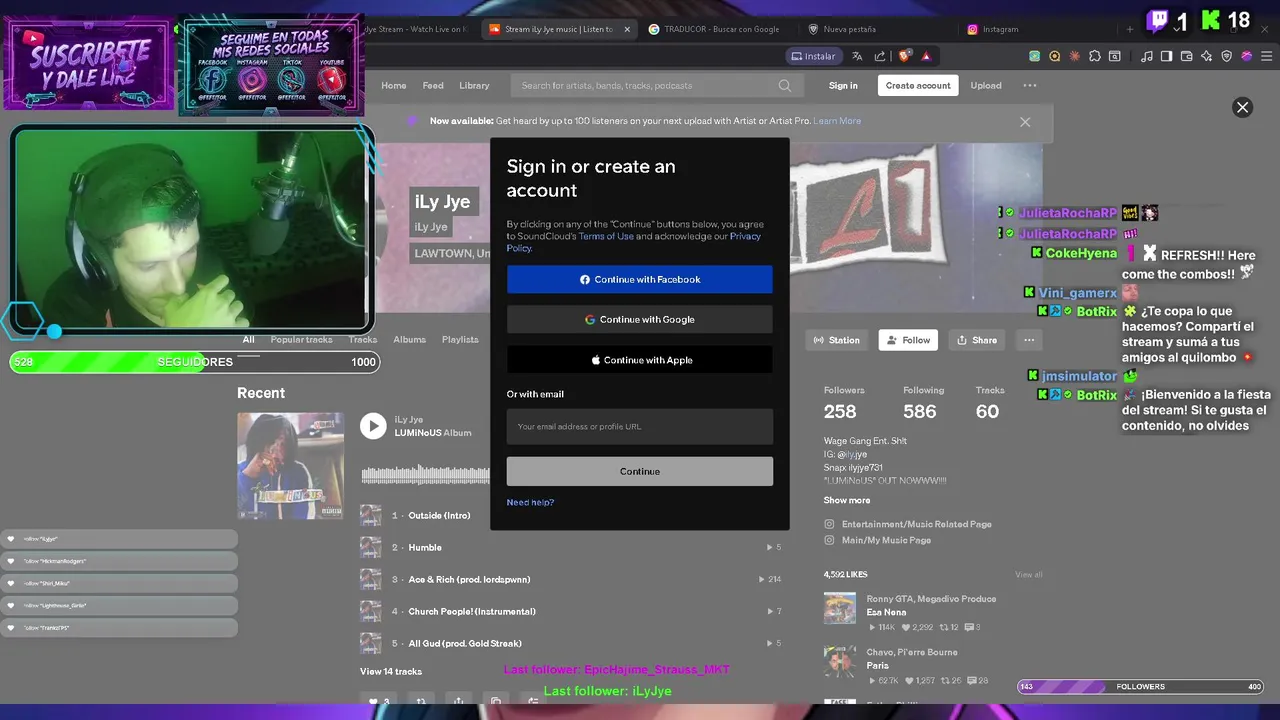Select the Playlists tab

[460, 340]
